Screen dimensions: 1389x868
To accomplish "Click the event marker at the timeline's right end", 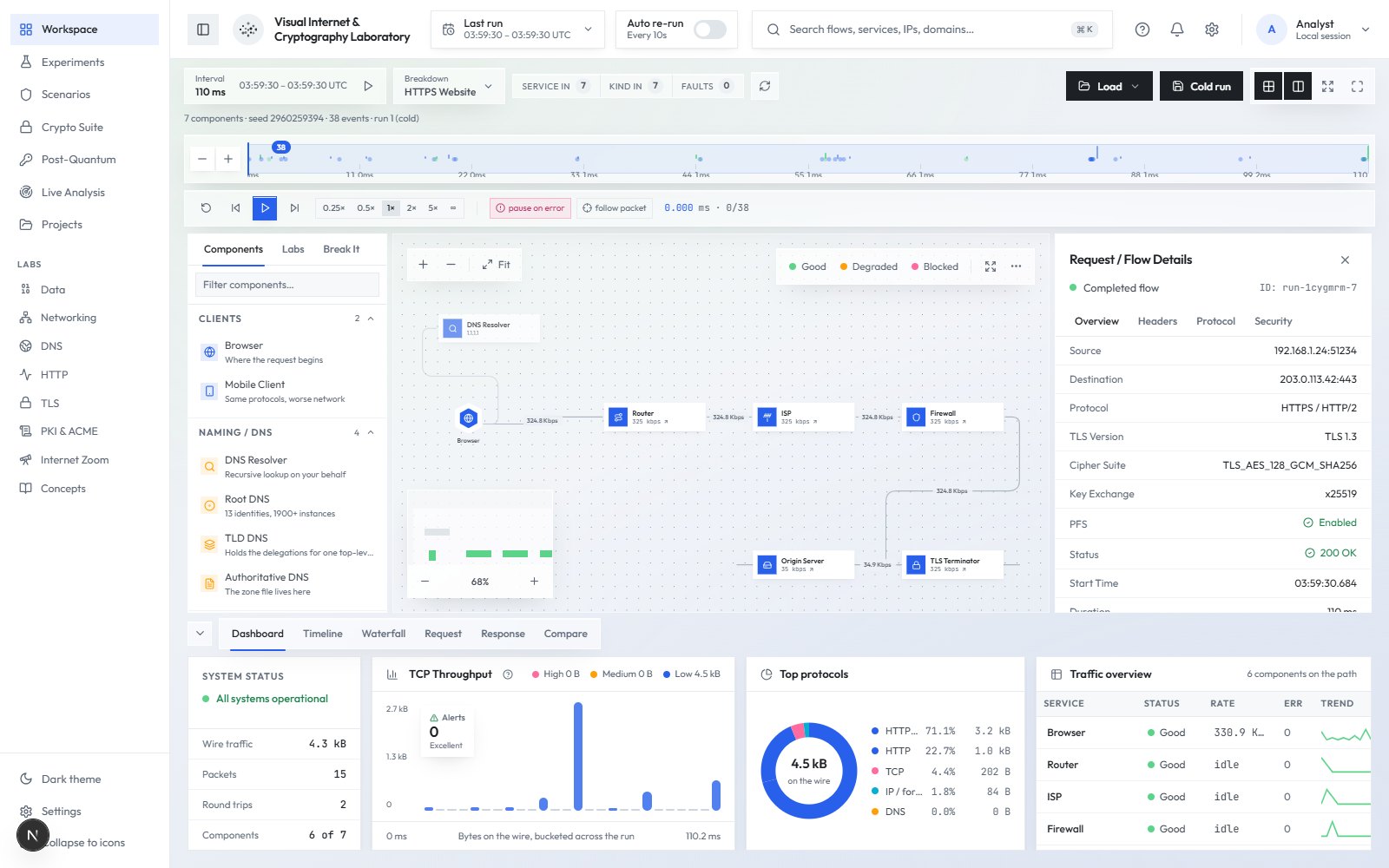I will coord(1364,159).
